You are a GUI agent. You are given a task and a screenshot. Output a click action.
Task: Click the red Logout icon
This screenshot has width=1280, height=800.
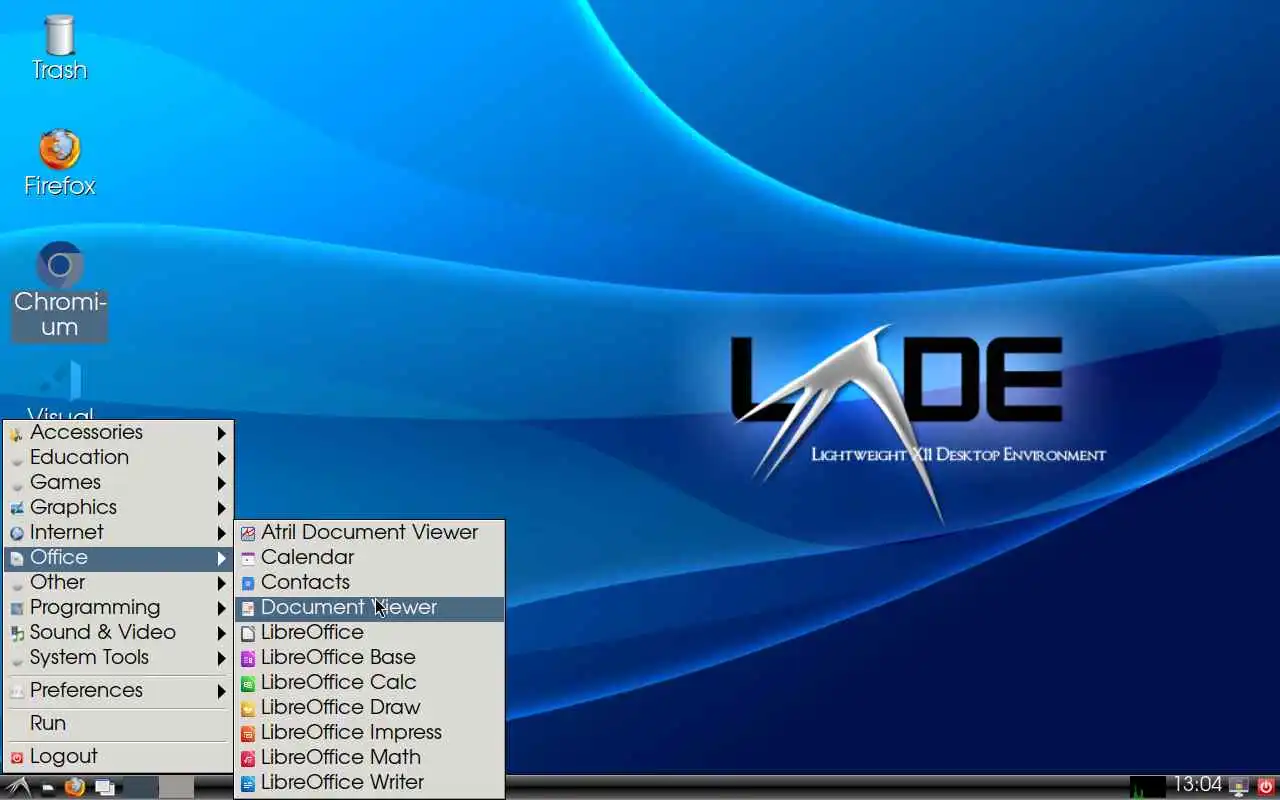point(16,757)
